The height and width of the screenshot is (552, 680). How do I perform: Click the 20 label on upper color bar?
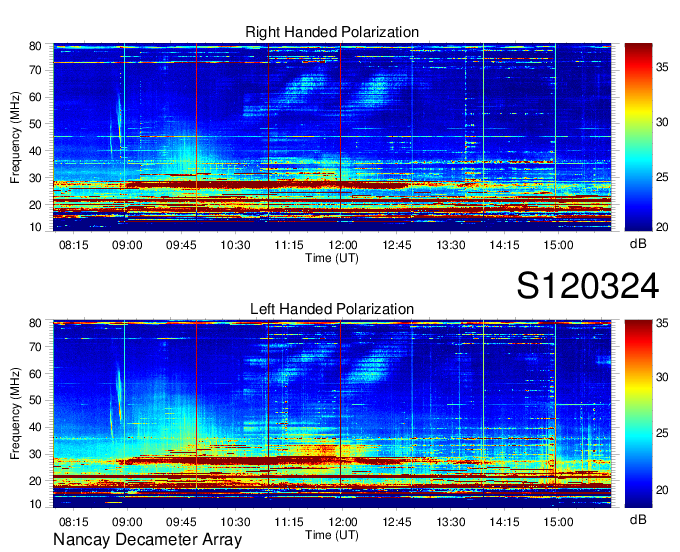pos(662,227)
